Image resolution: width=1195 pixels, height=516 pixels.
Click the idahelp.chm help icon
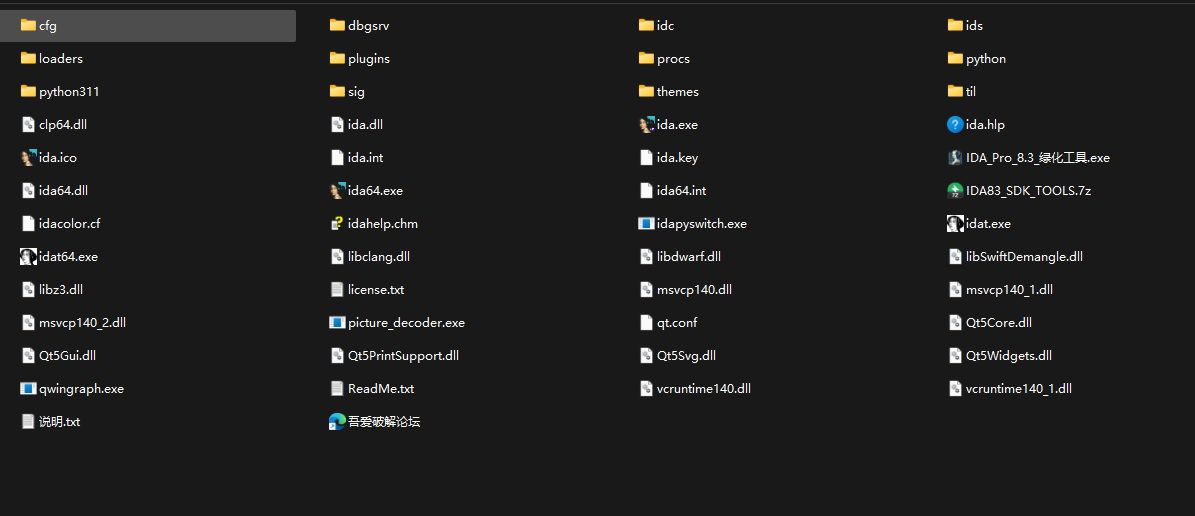point(338,223)
